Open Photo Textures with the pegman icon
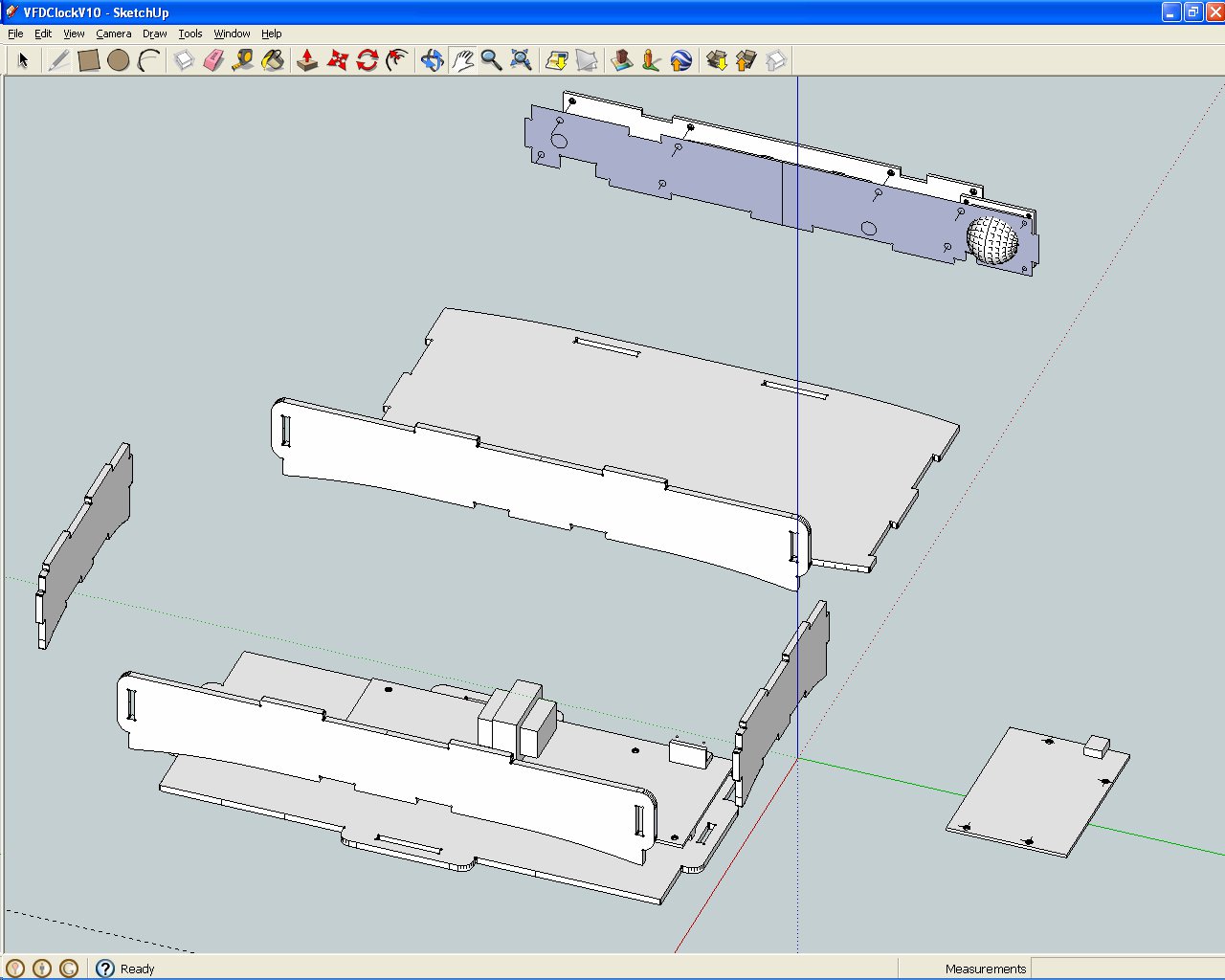 [652, 60]
